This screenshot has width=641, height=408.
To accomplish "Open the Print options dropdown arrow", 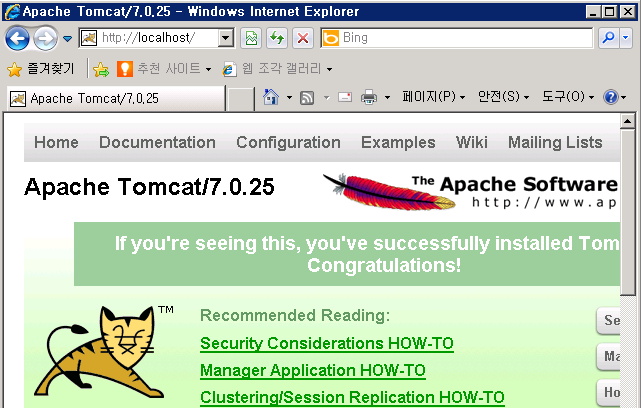I will (x=387, y=97).
